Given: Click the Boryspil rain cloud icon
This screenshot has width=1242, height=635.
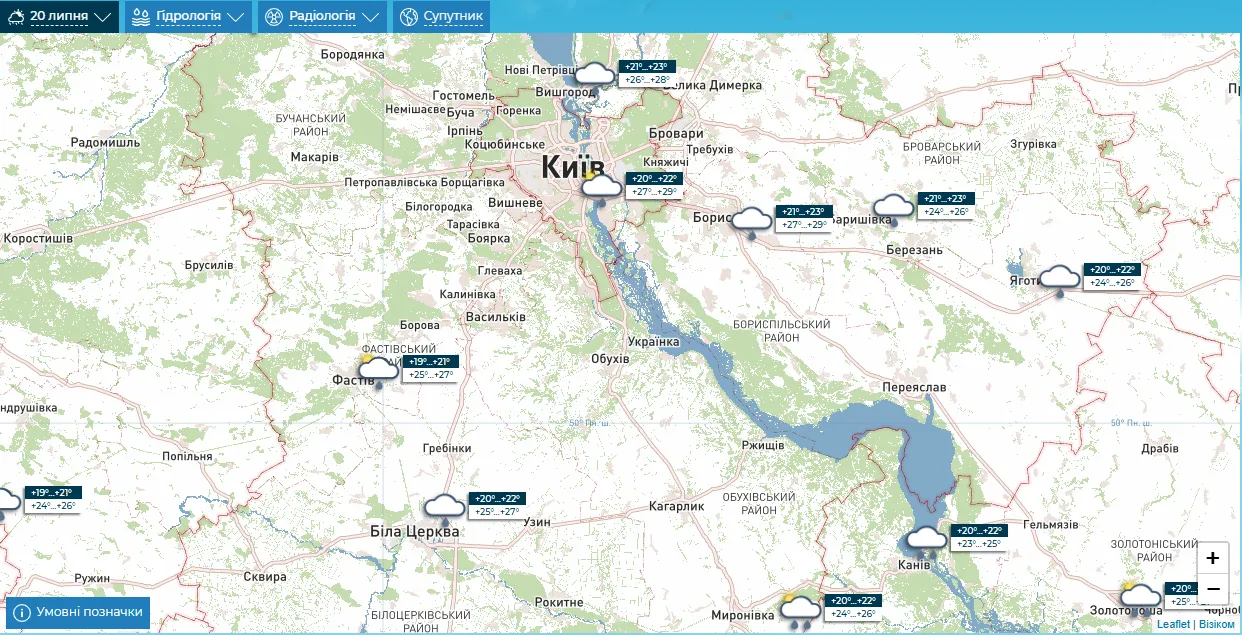Looking at the screenshot, I should coord(753,221).
